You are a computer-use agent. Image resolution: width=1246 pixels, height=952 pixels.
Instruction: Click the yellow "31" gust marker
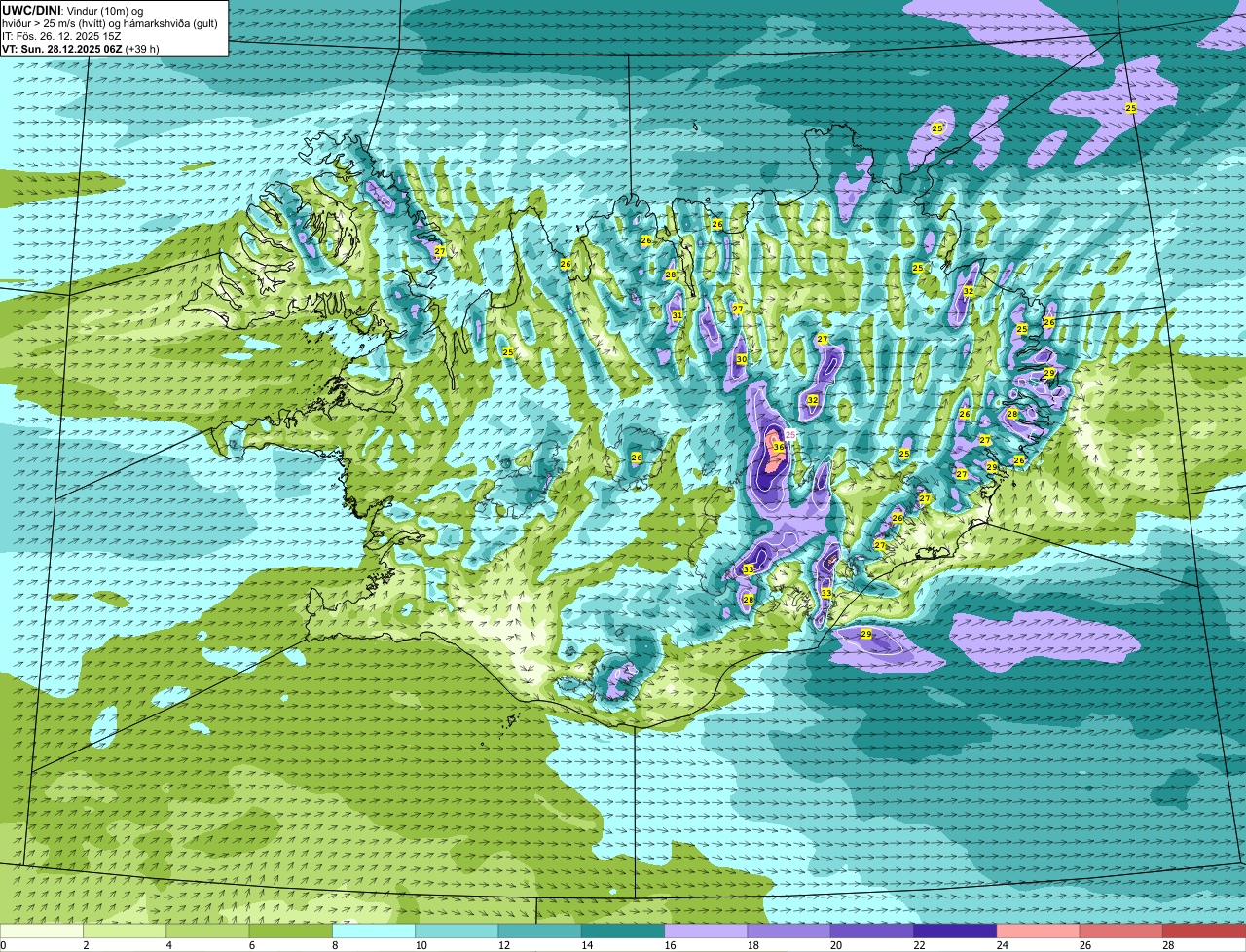[677, 315]
